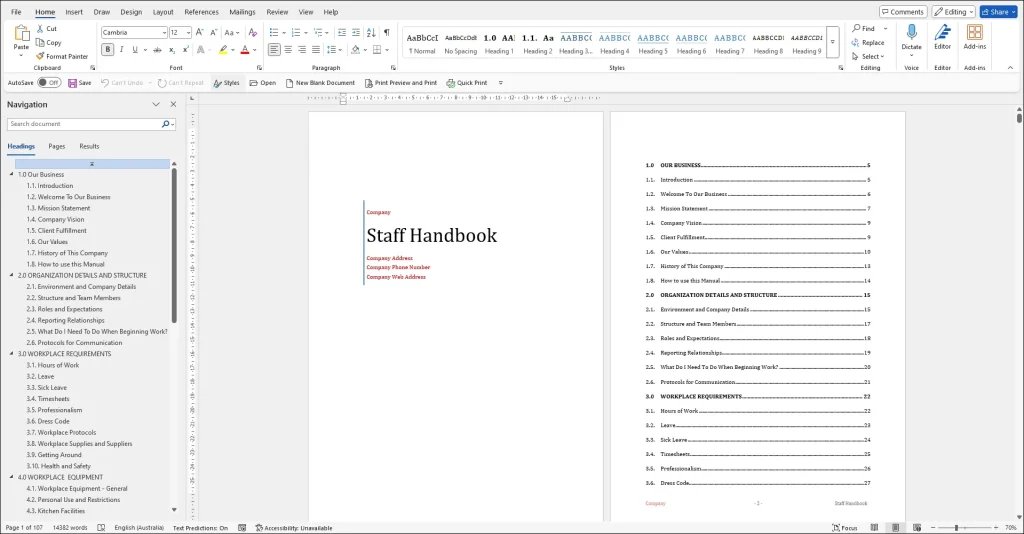Click Print Preview and Print
Viewport: 1024px width, 534px height.
(401, 83)
